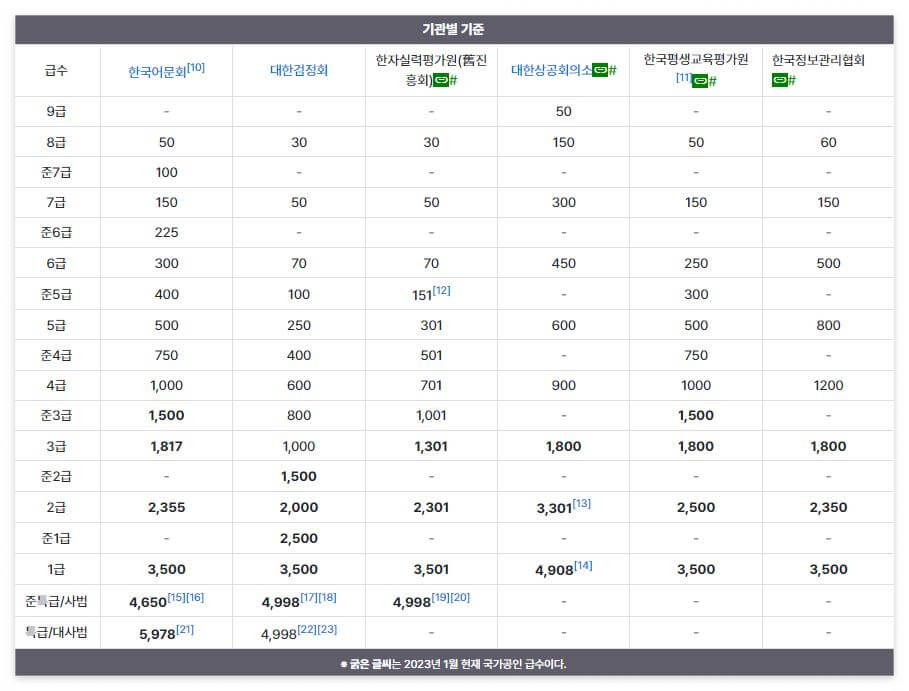Open the 대한상공회의소 header link
The image size is (909, 691).
pos(551,70)
